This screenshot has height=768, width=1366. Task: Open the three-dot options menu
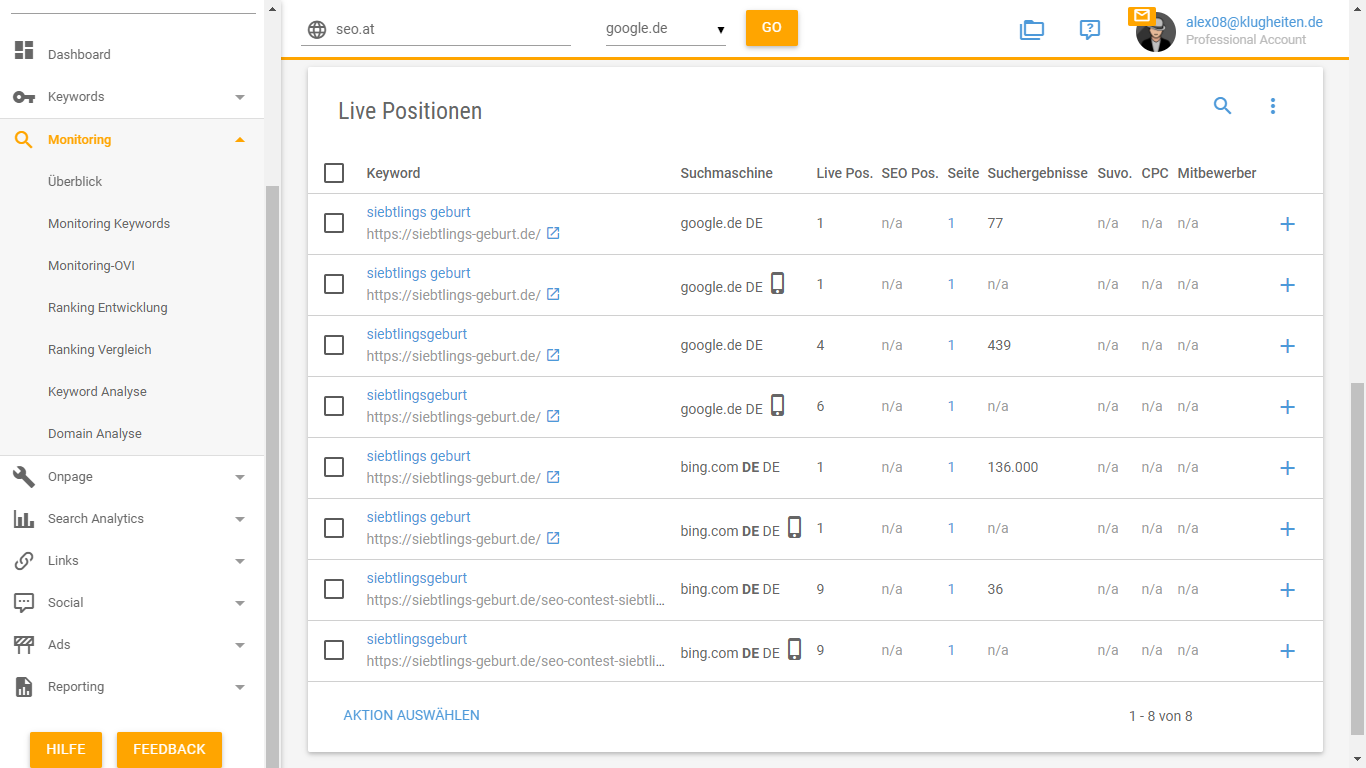pos(1272,106)
